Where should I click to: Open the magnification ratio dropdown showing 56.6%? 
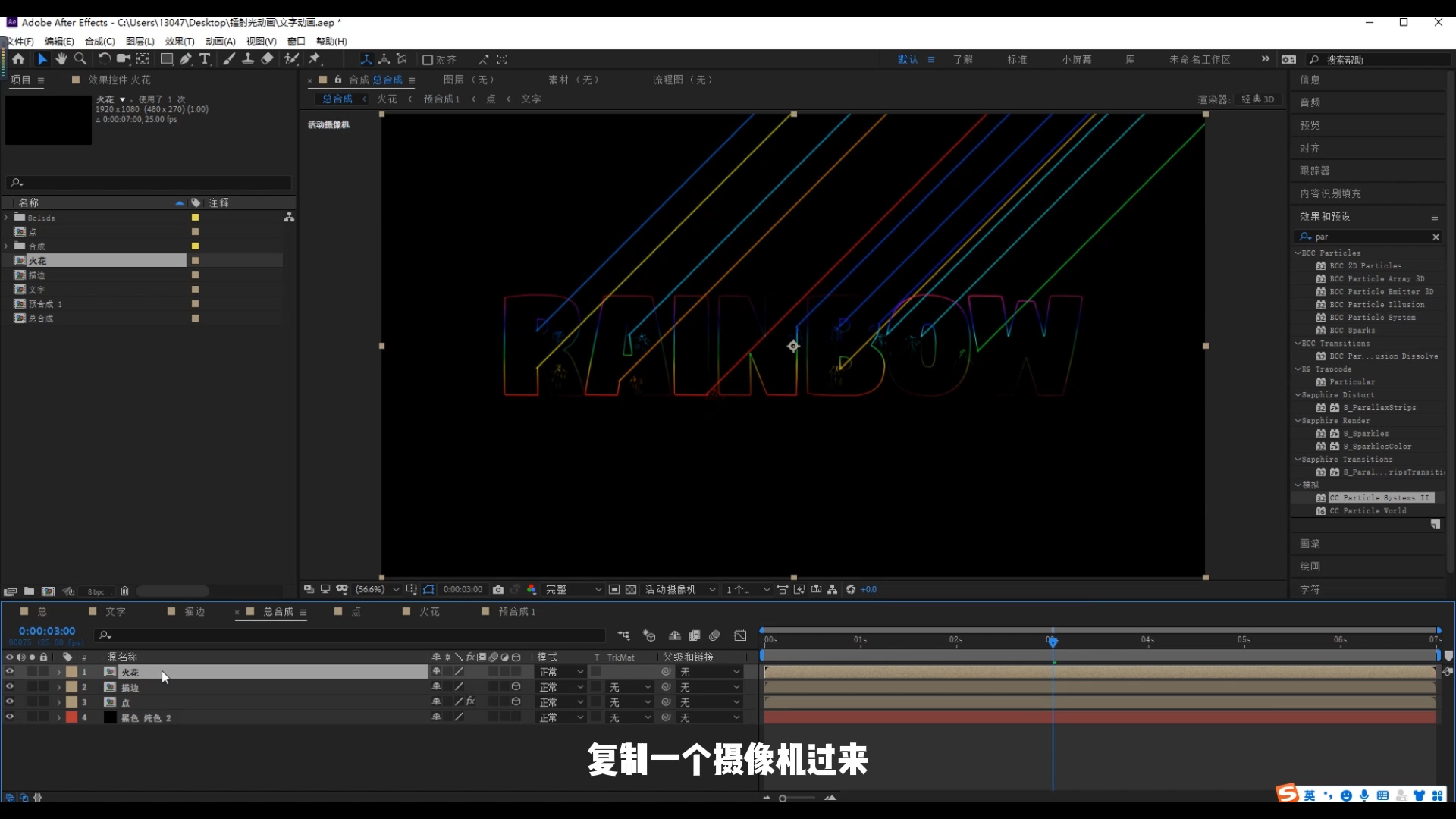pyautogui.click(x=377, y=589)
